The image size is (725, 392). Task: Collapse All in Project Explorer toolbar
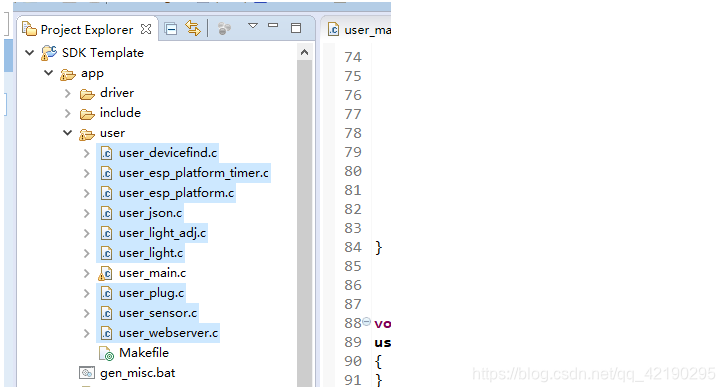171,29
